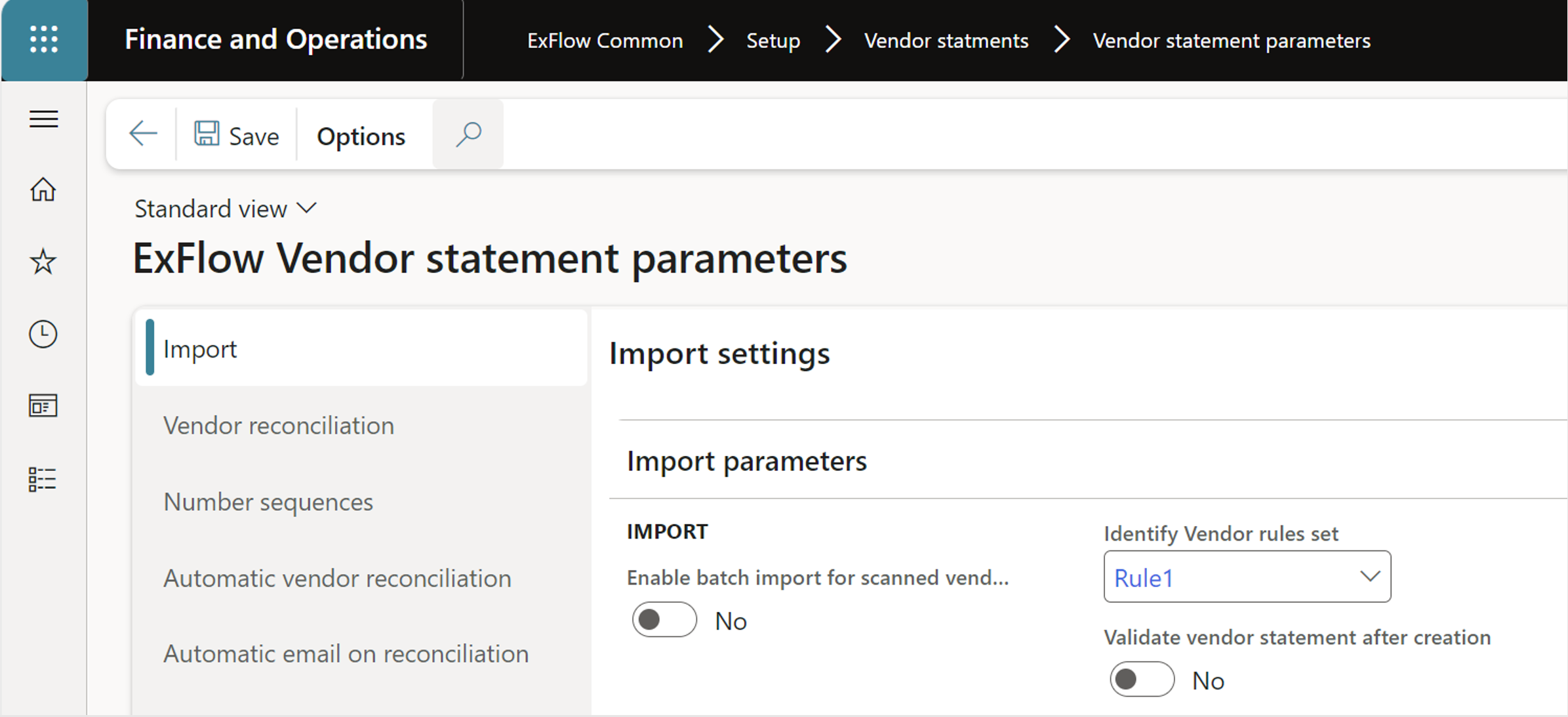Collapse the Import parameters section header

(x=746, y=461)
